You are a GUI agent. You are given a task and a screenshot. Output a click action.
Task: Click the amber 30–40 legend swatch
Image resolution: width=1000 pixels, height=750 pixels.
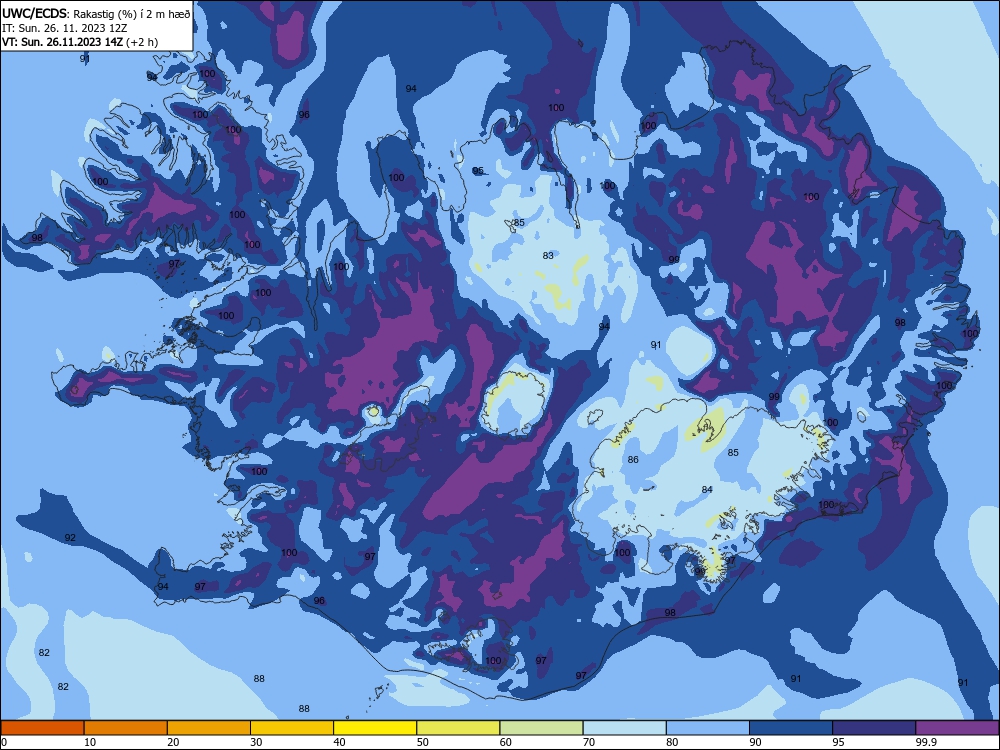click(292, 728)
